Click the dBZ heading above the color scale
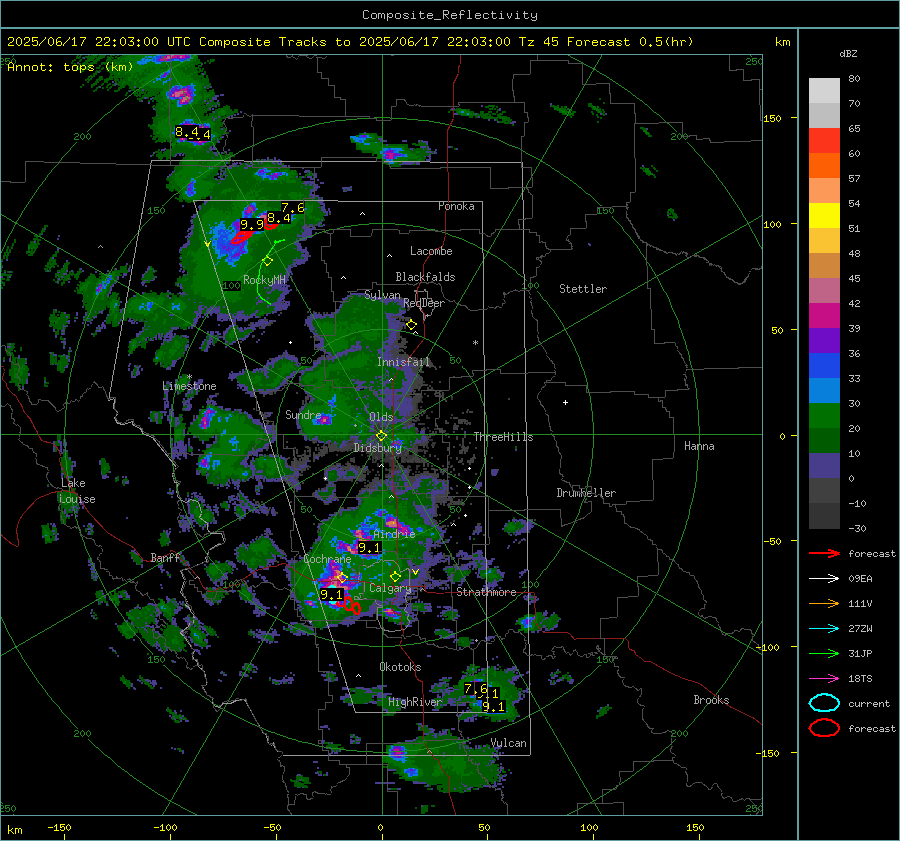The image size is (900, 841). tap(848, 54)
